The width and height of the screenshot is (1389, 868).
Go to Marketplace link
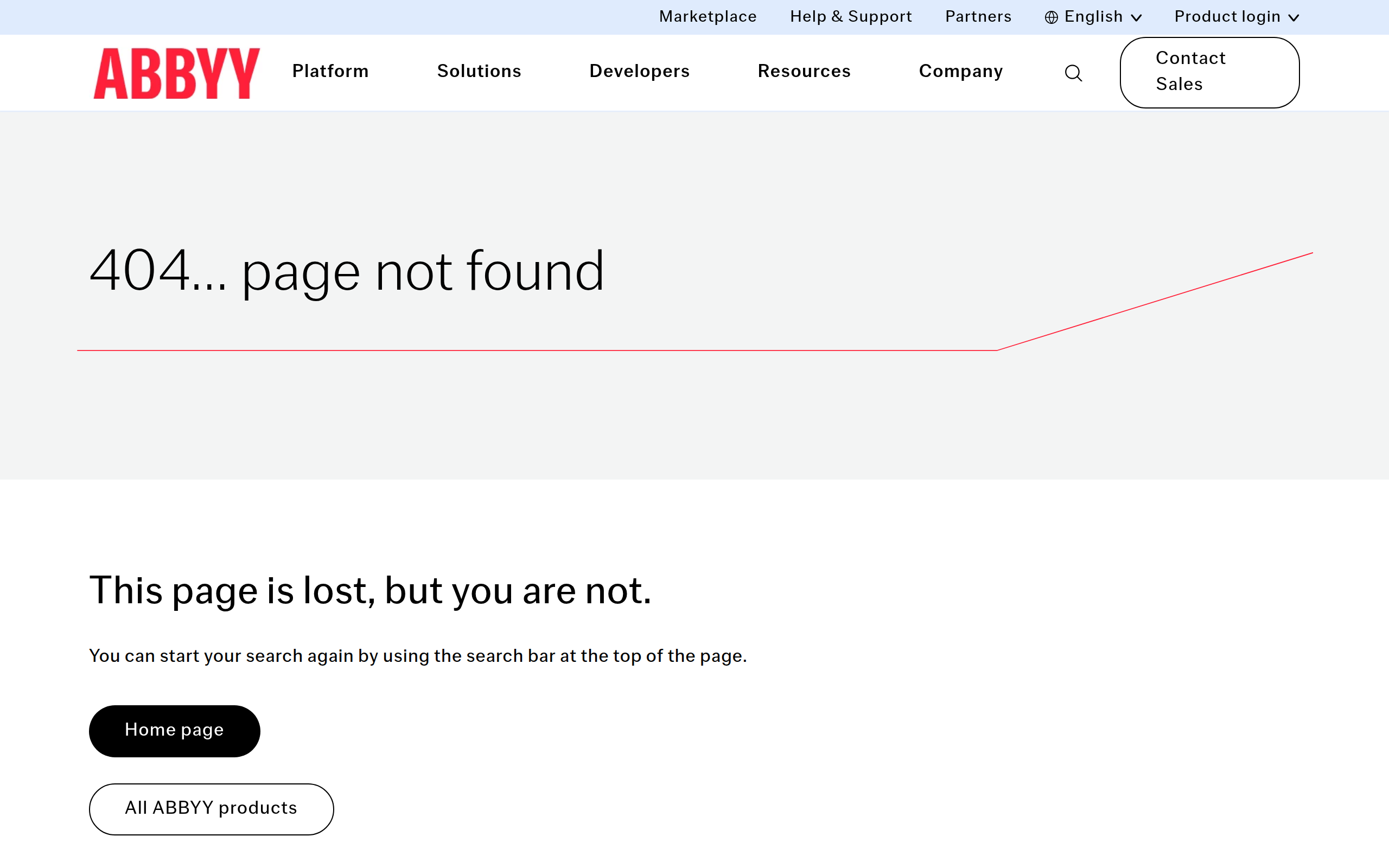[707, 17]
